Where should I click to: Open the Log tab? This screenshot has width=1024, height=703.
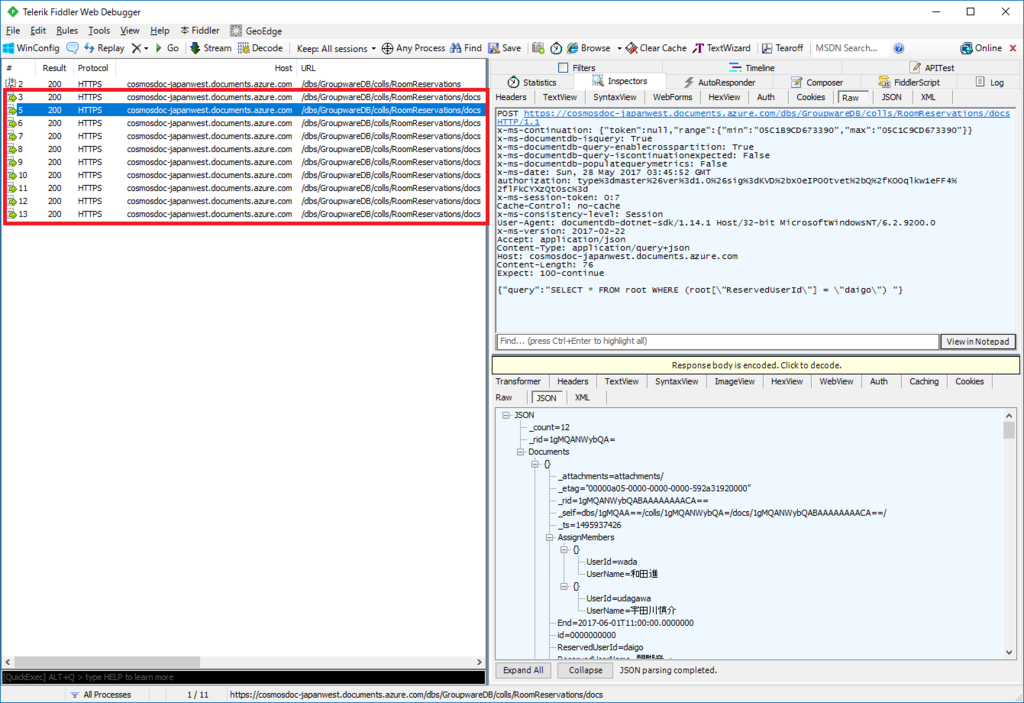989,82
